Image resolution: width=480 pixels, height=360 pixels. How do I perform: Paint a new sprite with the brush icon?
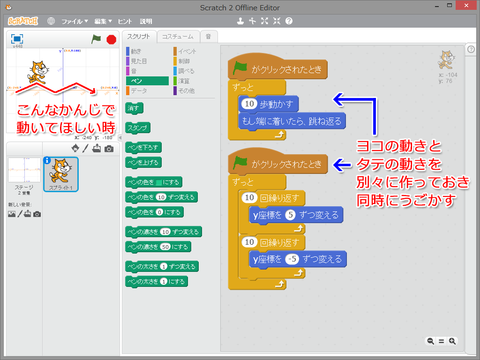click(86, 148)
